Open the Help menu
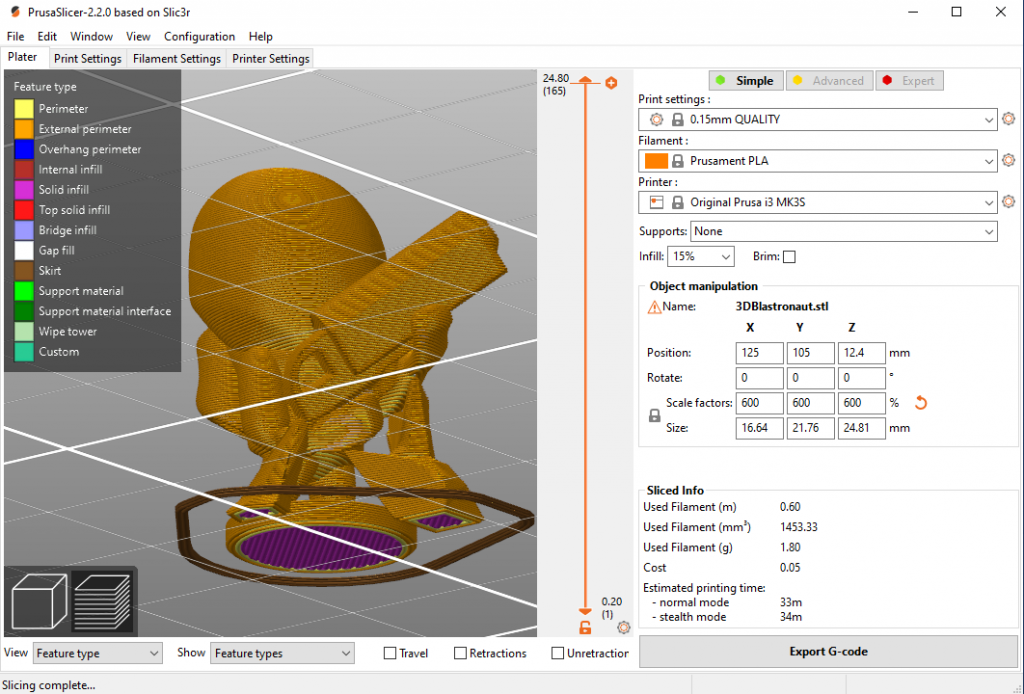This screenshot has width=1024, height=694. [261, 37]
